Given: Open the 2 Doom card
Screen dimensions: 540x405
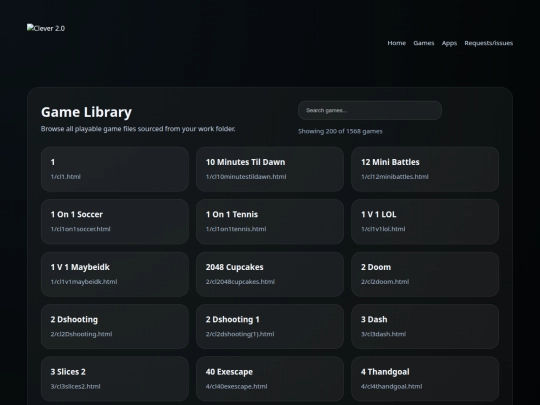Looking at the screenshot, I should coord(425,274).
